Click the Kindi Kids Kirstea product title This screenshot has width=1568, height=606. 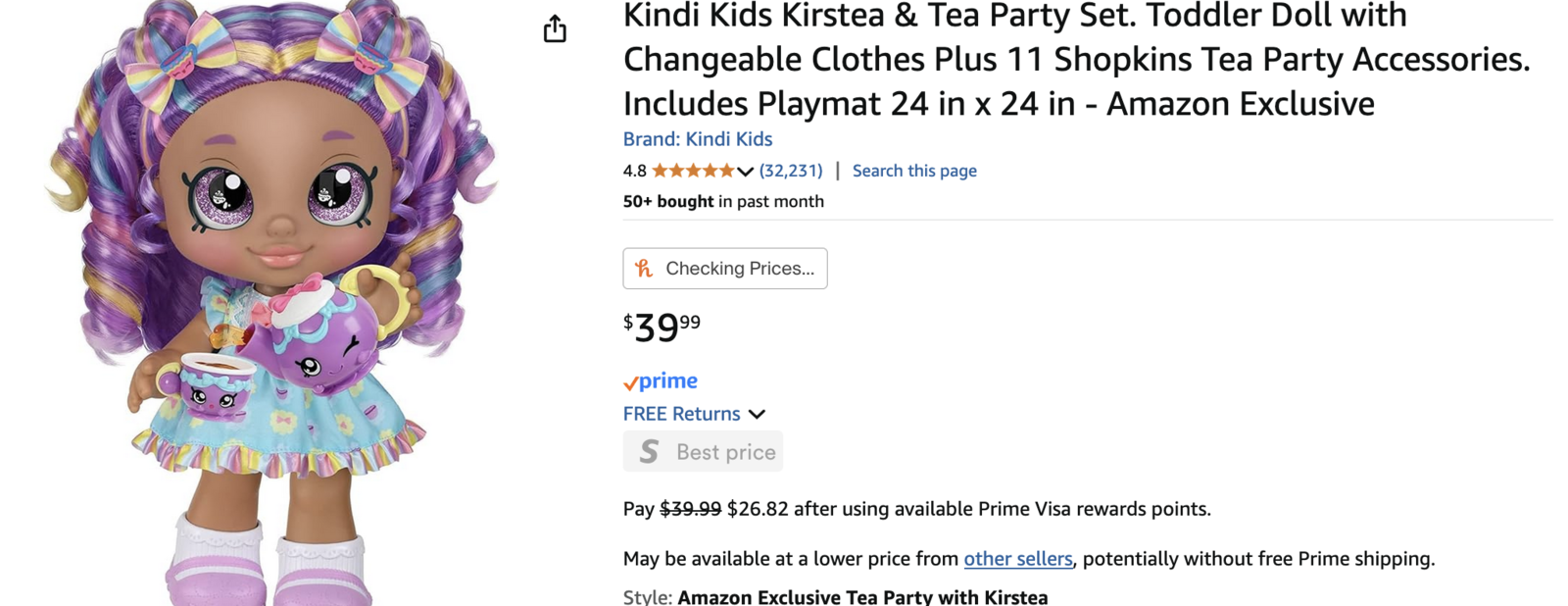pyautogui.click(x=1076, y=59)
